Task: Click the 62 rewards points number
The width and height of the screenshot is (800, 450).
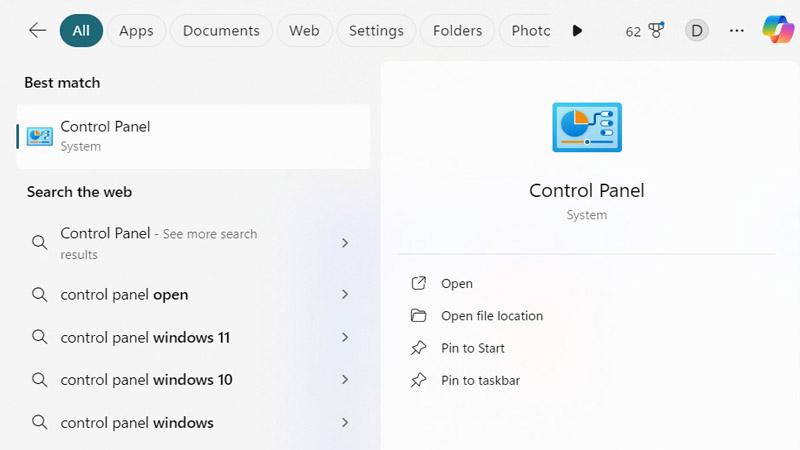Action: (633, 32)
